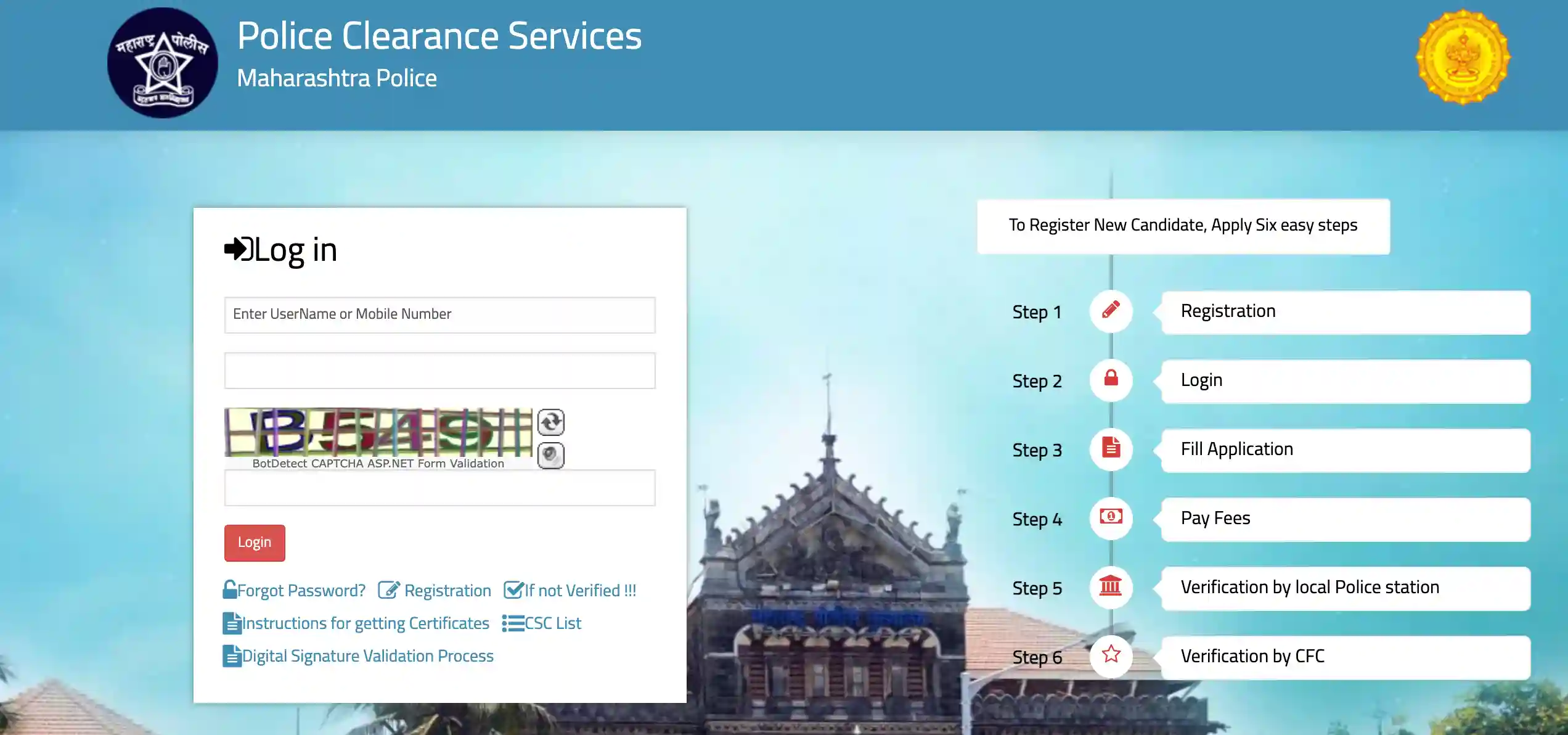1568x735 pixels.
Task: Click the Step 5 building icon
Action: coord(1111,586)
